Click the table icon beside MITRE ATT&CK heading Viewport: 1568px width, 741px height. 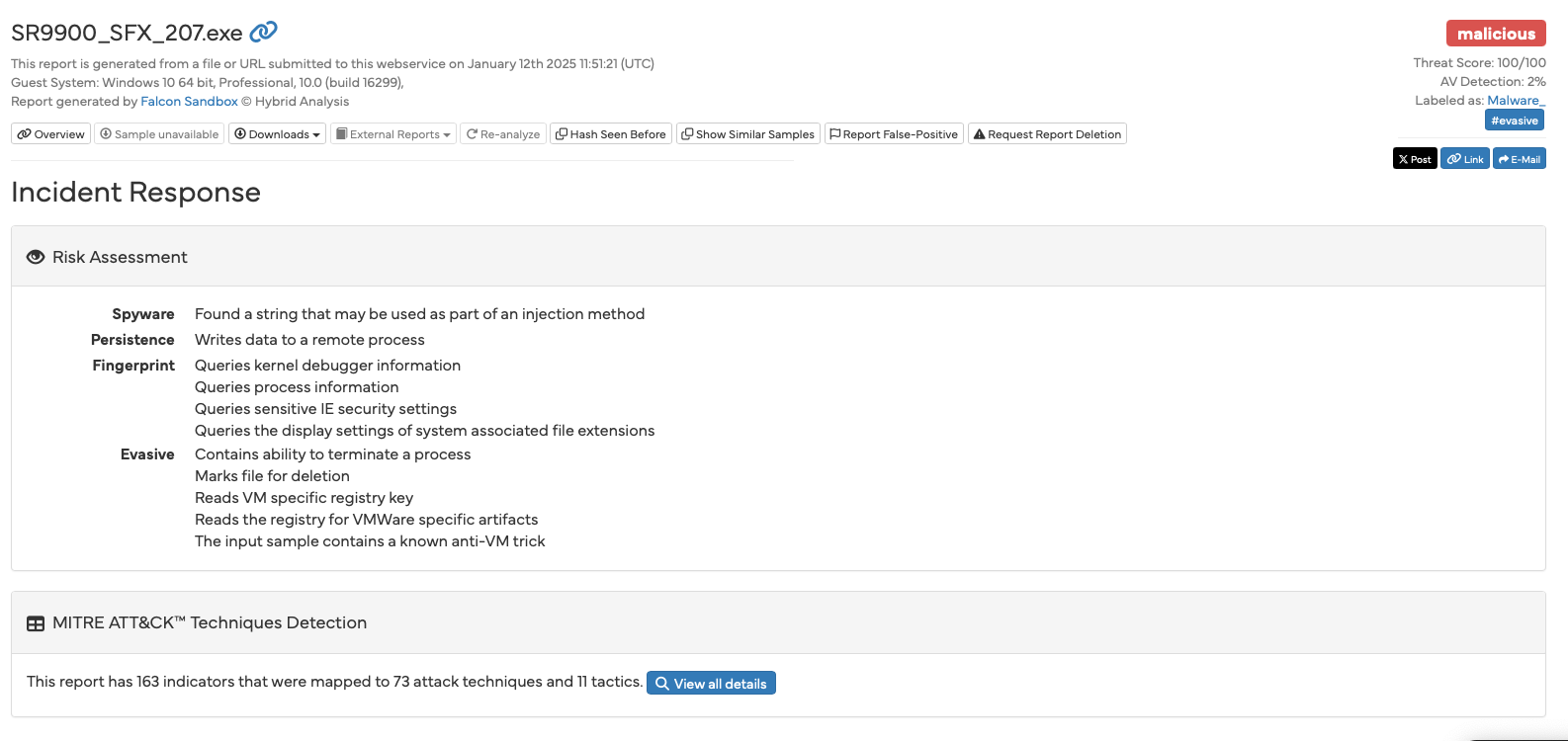pos(36,623)
